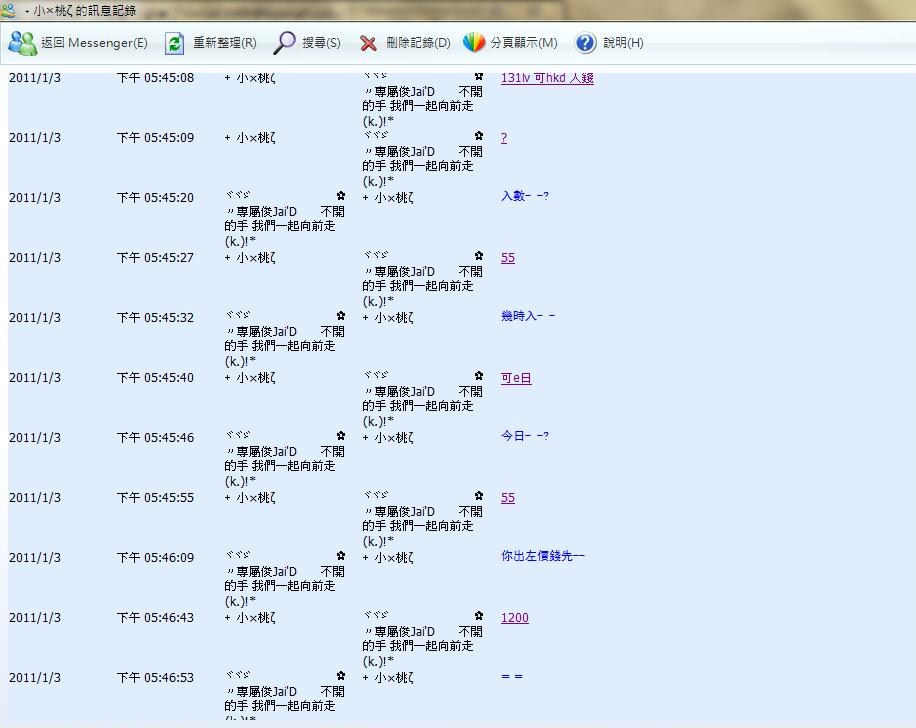Click the '55' link at 05:45:55
The width and height of the screenshot is (916, 728).
pos(508,498)
